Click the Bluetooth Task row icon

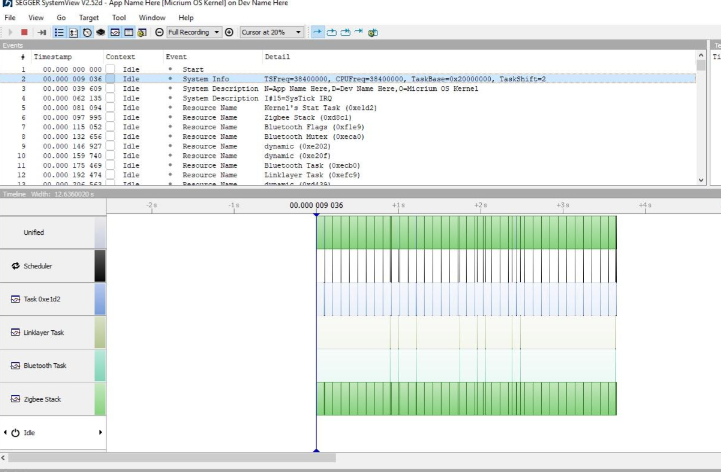coord(16,365)
